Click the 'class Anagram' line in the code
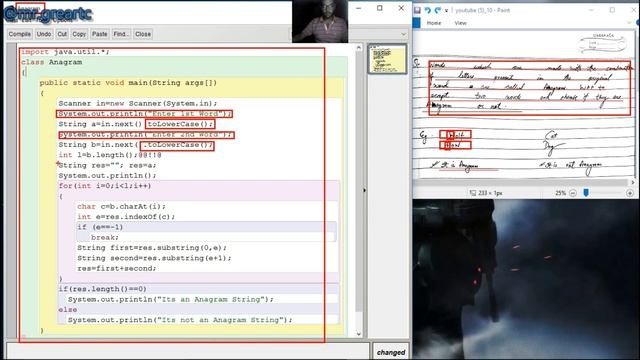Viewport: 640px width, 360px height. [51, 62]
